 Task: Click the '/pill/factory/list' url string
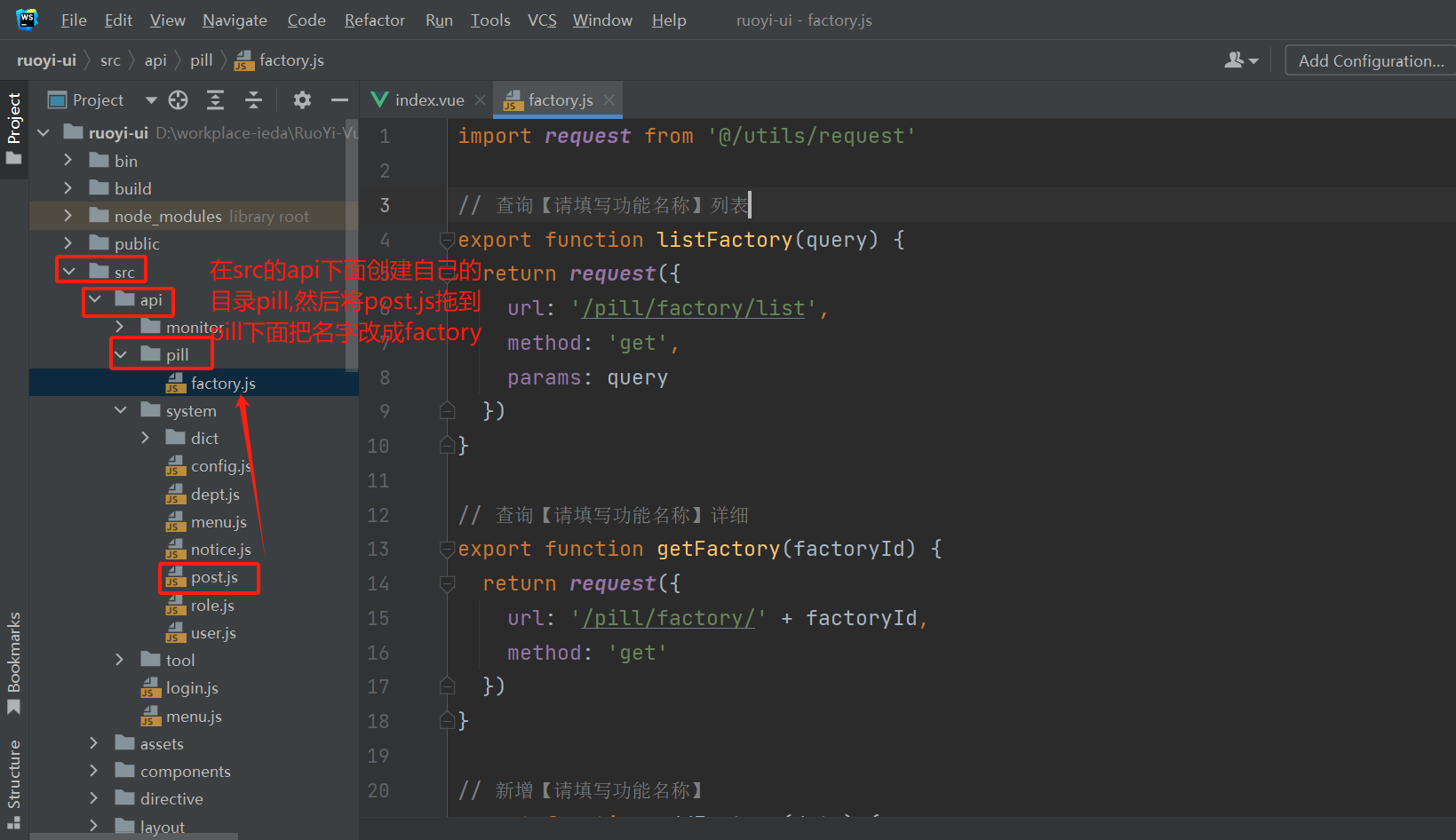point(695,308)
